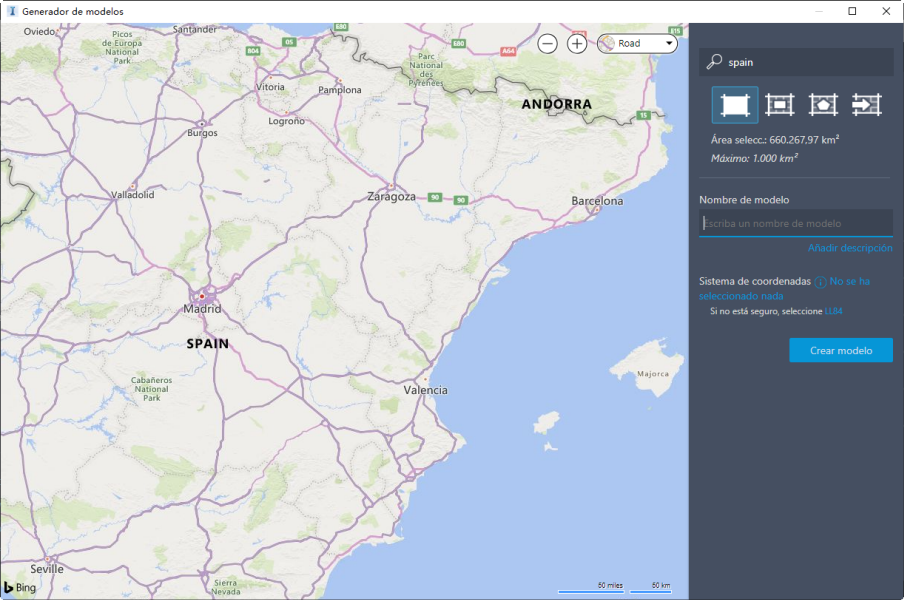Click the ANDORRA country label
The width and height of the screenshot is (904, 600).
tap(556, 104)
